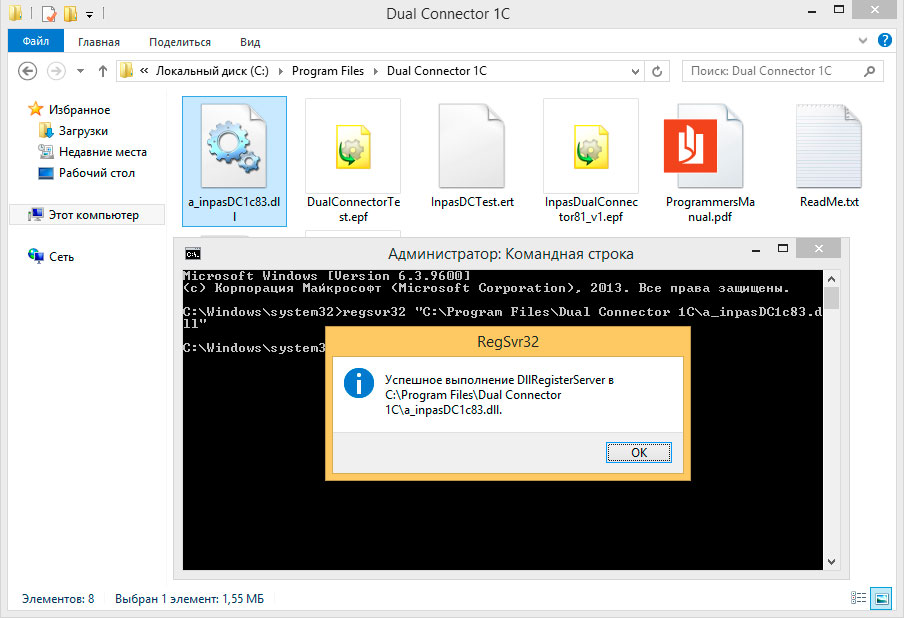Image resolution: width=904 pixels, height=618 pixels.
Task: Select the ProgrammersManual.pdf file icon
Action: click(x=704, y=146)
